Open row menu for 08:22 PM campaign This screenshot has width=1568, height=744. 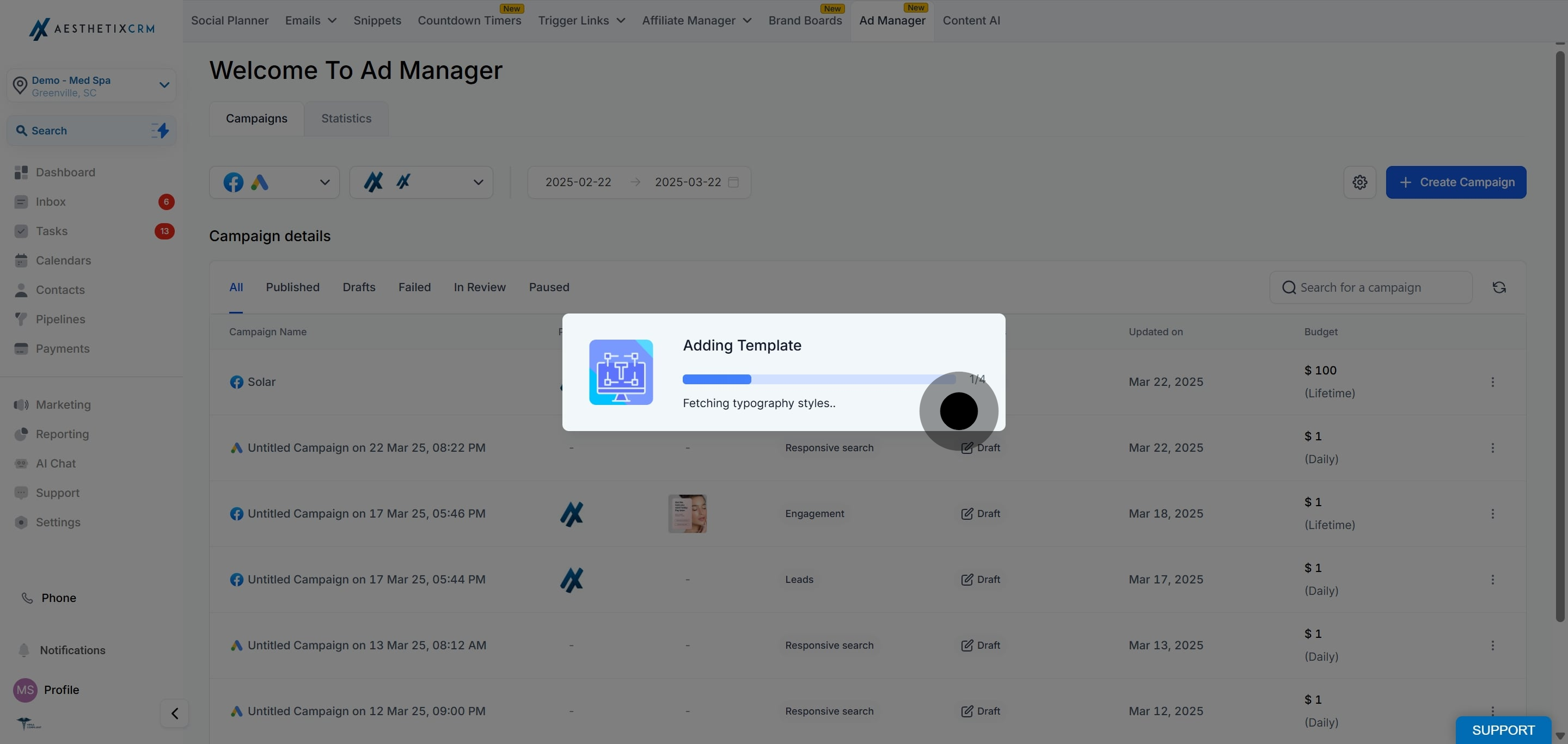click(1492, 448)
